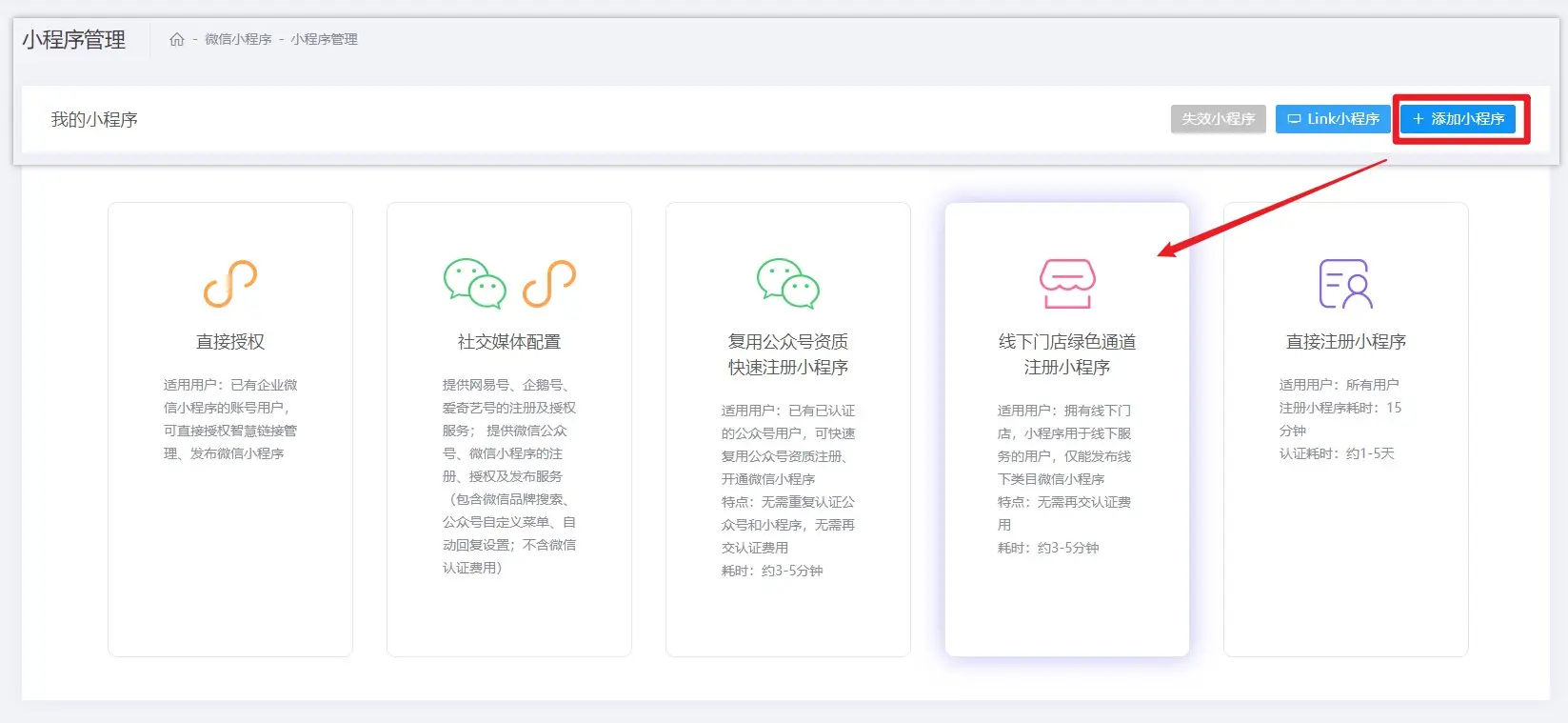
Task: Click the 直接授权 card description text
Action: point(230,419)
